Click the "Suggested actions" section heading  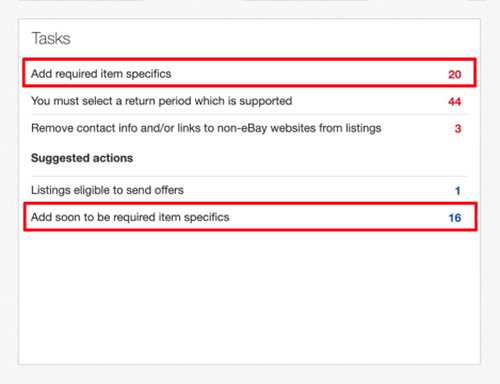tap(82, 158)
